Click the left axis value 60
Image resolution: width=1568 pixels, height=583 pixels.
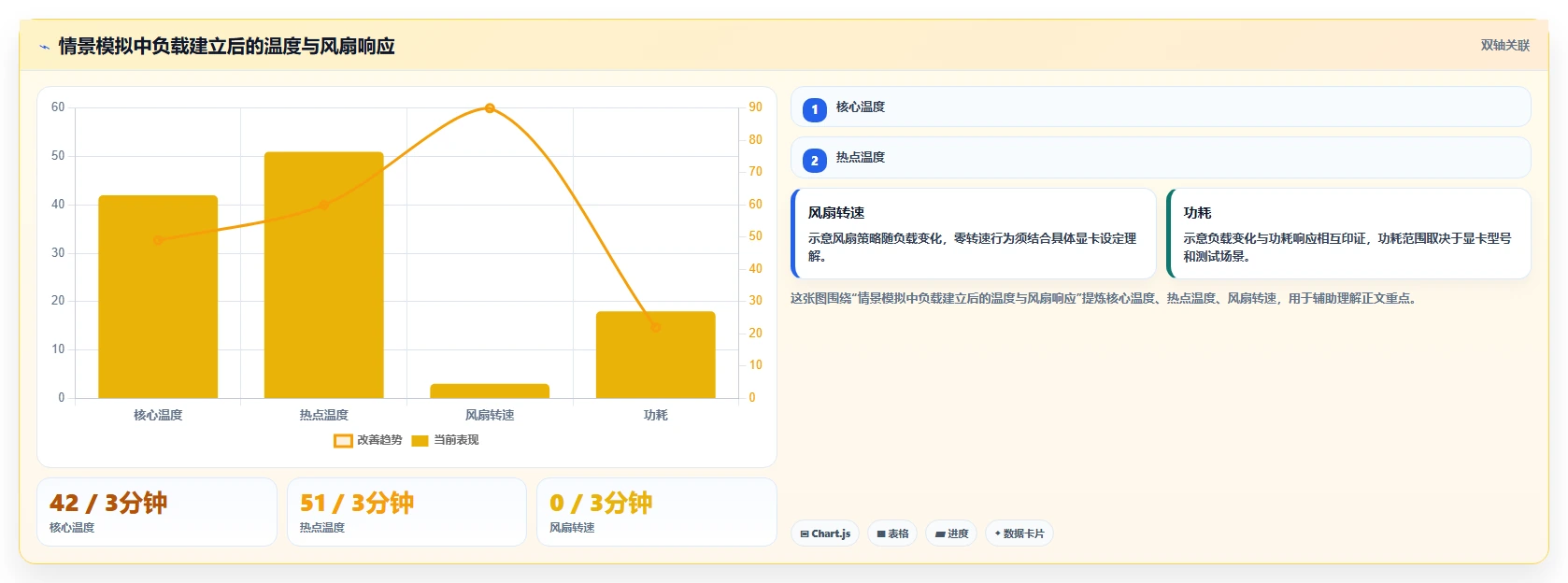tap(58, 107)
